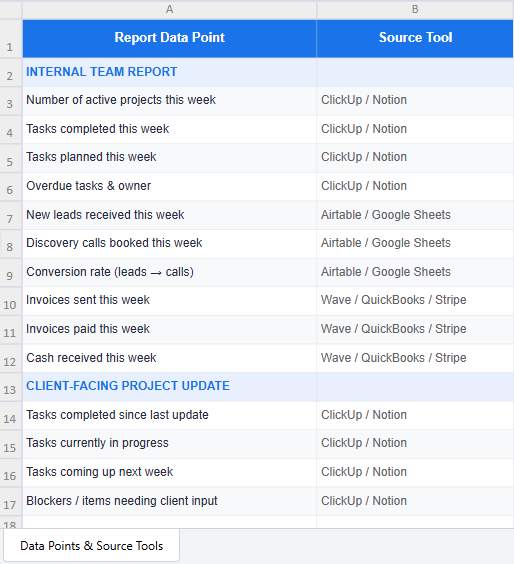Select cell Tasks coming up next week
Viewport: 514px width, 564px height.
[169, 472]
